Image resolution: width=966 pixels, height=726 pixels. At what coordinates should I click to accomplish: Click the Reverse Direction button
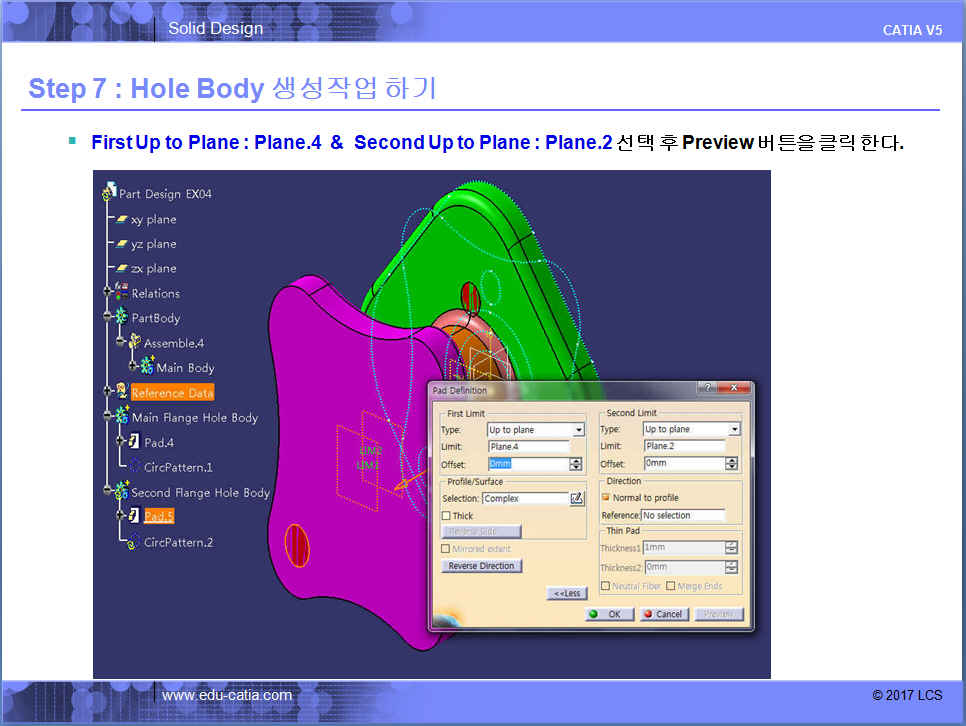click(x=481, y=566)
